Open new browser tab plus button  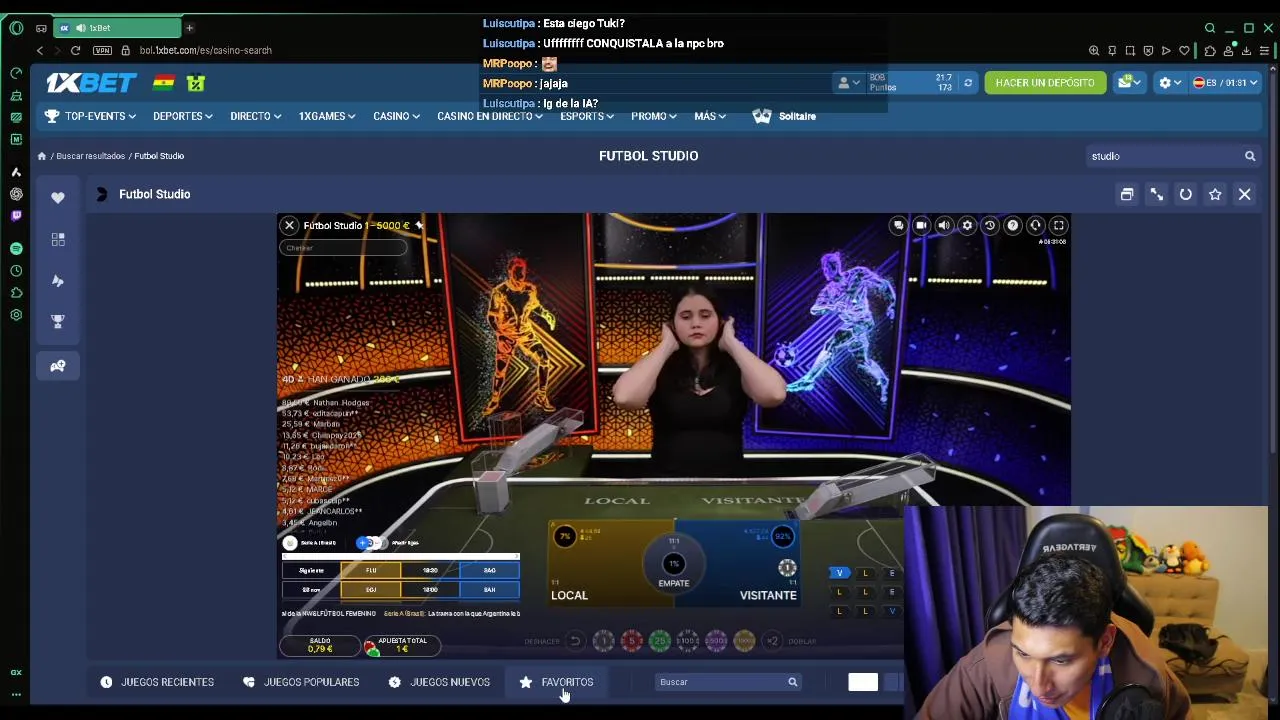pos(189,28)
